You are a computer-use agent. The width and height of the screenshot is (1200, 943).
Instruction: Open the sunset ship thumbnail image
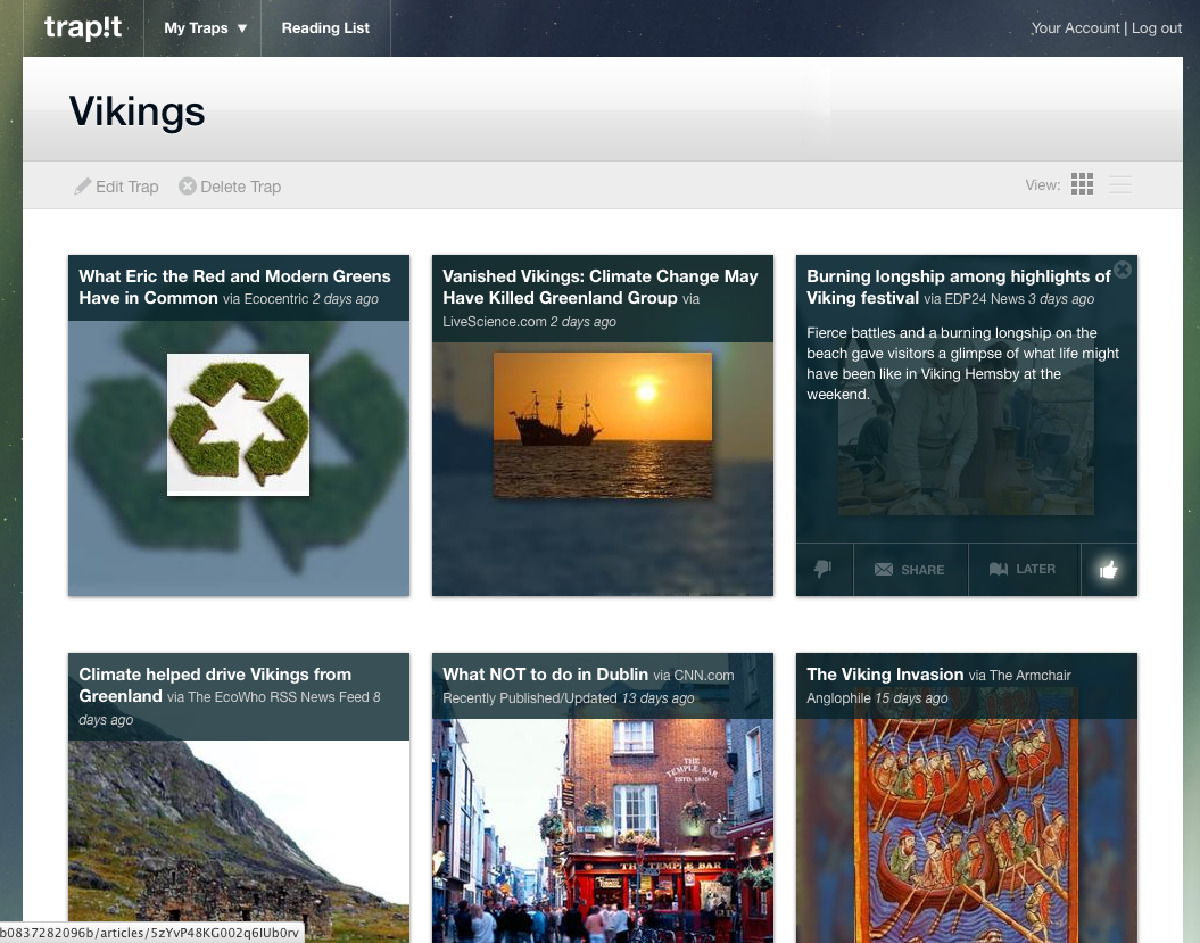coord(602,424)
